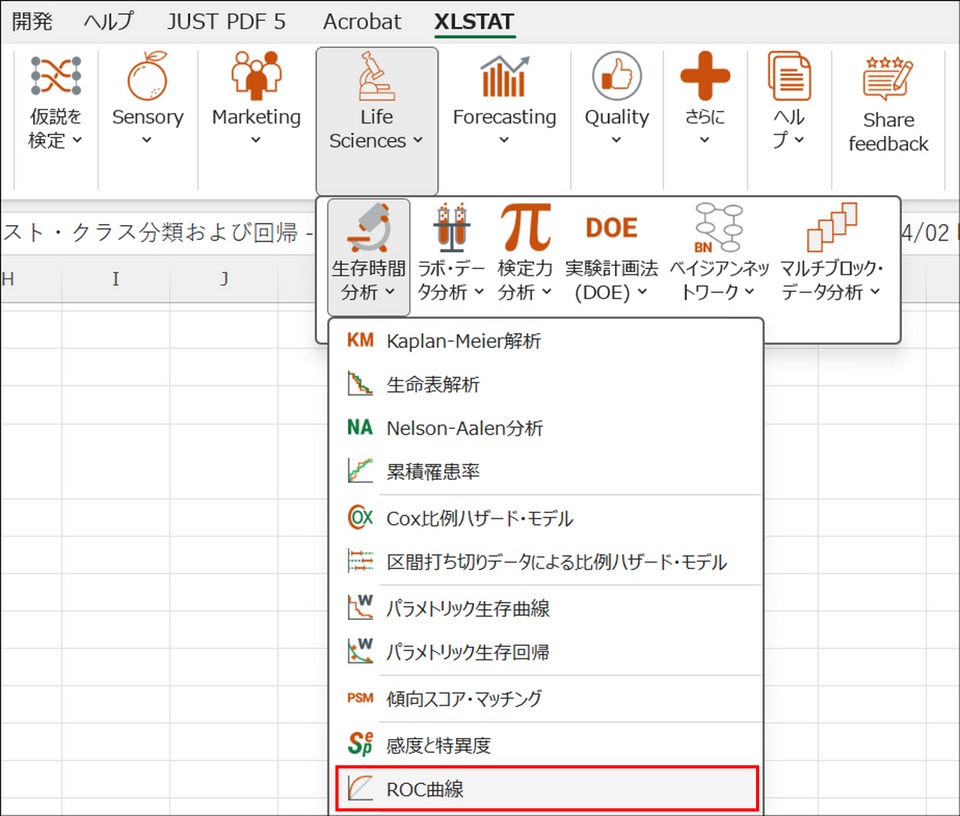
Task: Select ROC曲線 from the menu
Action: tap(546, 789)
